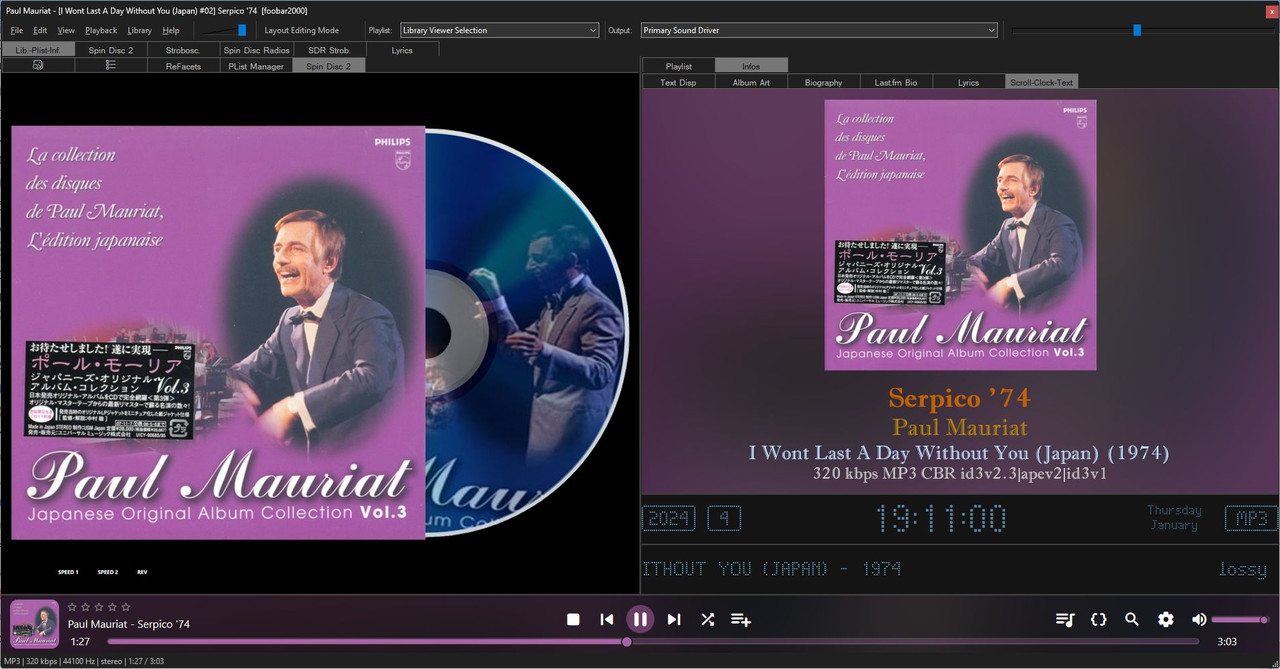Switch to the Infos tab

751,66
